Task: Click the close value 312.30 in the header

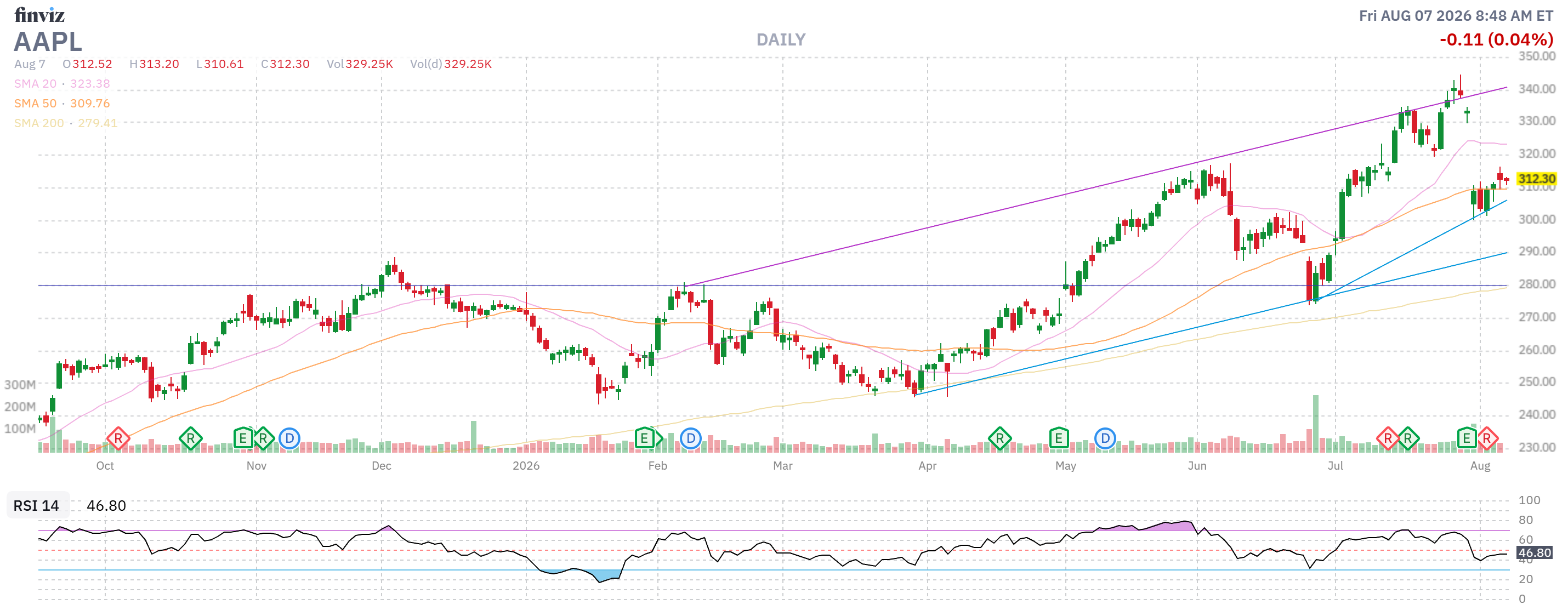Action: click(x=289, y=64)
